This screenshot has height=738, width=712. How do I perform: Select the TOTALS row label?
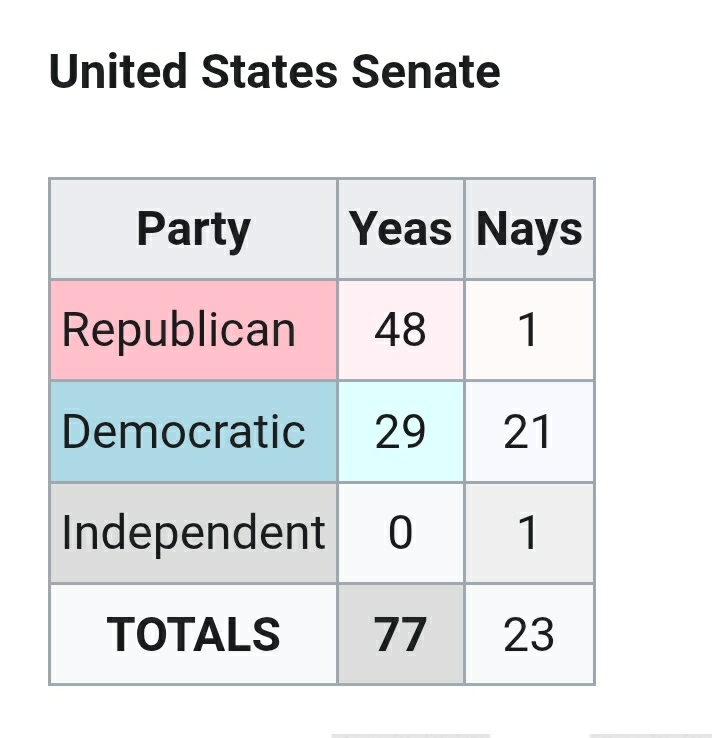193,634
